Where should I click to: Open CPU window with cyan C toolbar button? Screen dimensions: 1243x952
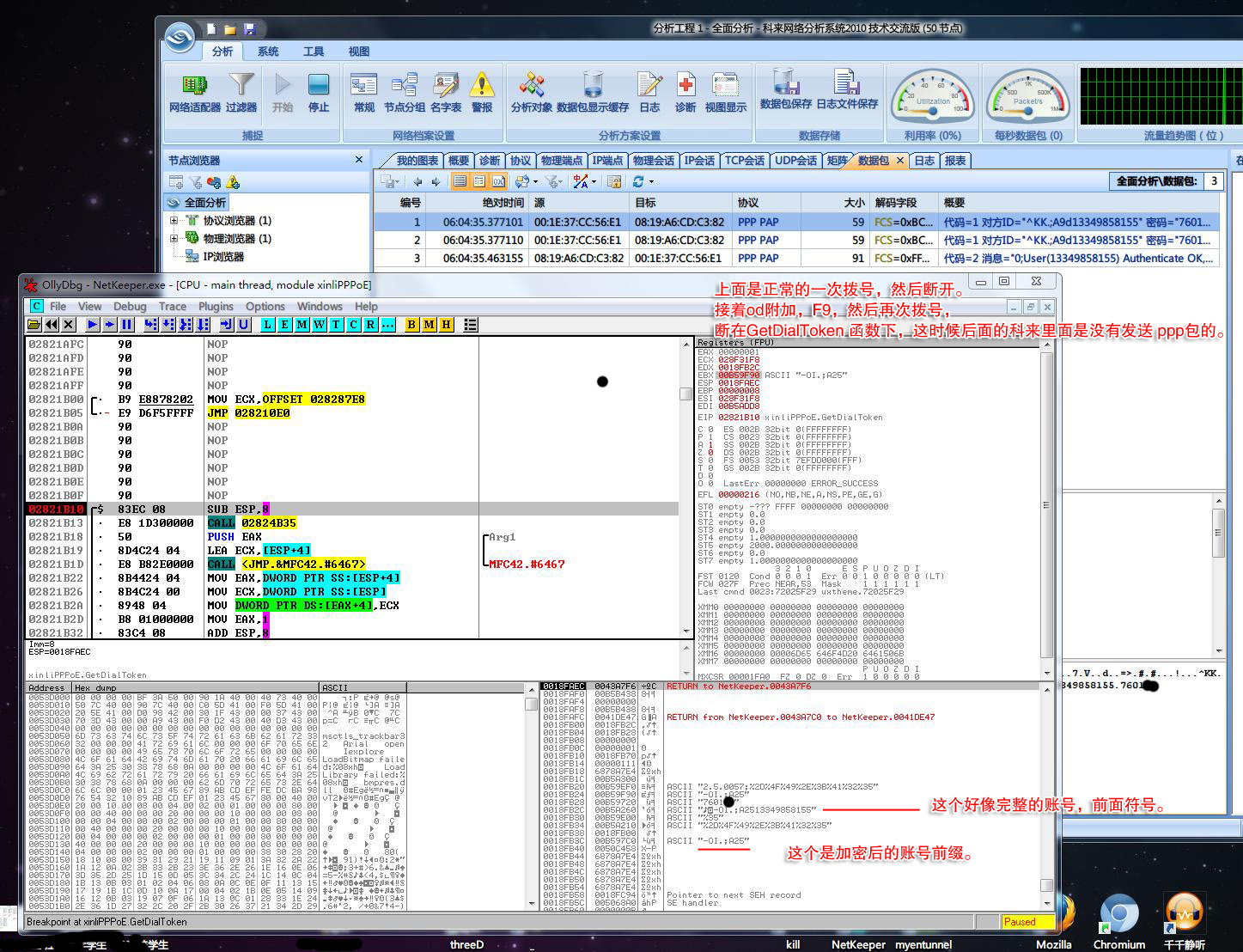click(353, 325)
